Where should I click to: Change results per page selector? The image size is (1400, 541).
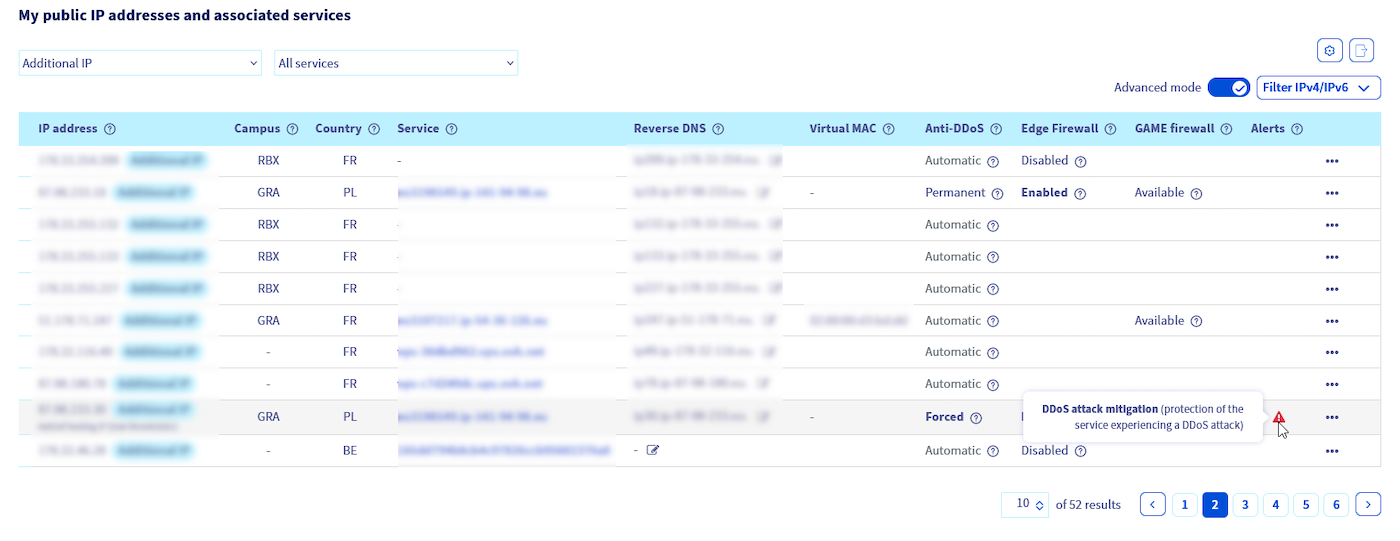click(1025, 505)
